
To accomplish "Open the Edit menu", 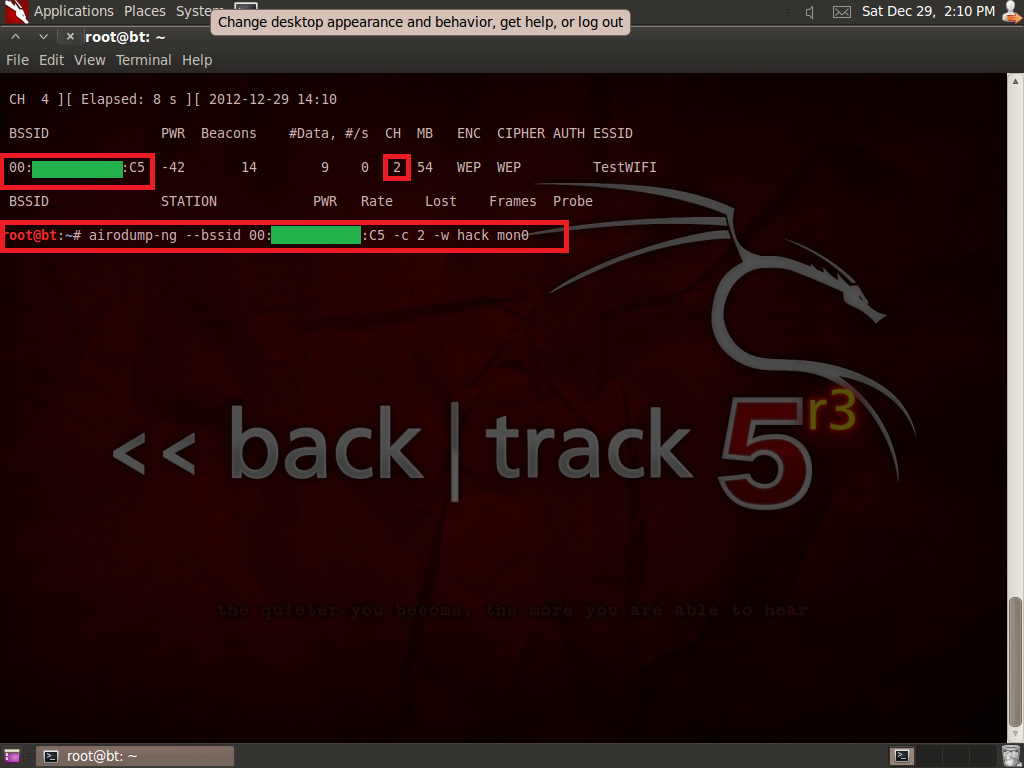I will (x=52, y=60).
